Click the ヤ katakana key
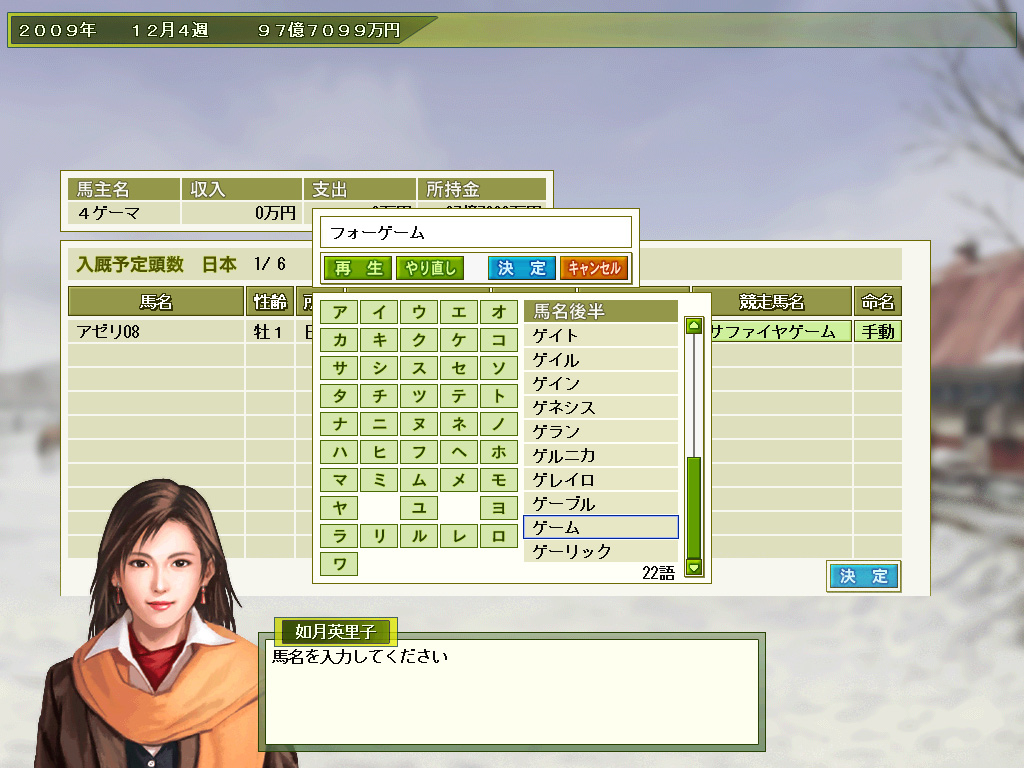This screenshot has width=1024, height=768. click(x=340, y=509)
